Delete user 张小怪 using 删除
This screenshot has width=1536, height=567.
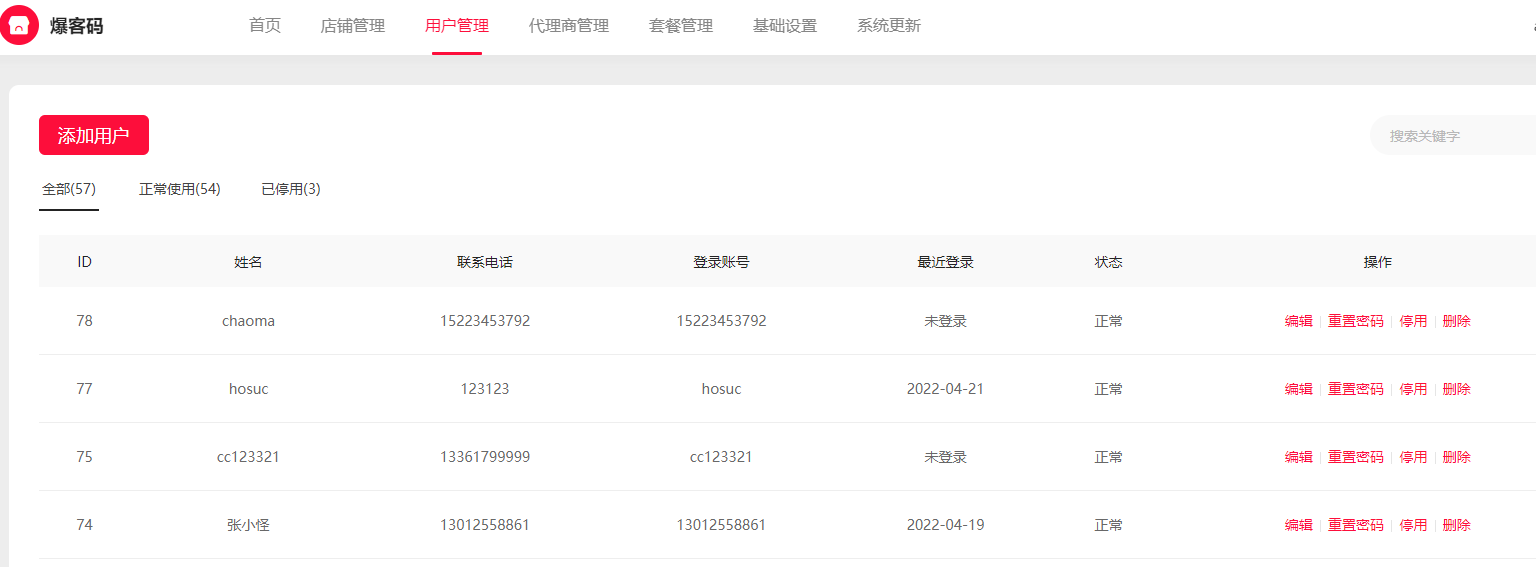[x=1456, y=525]
